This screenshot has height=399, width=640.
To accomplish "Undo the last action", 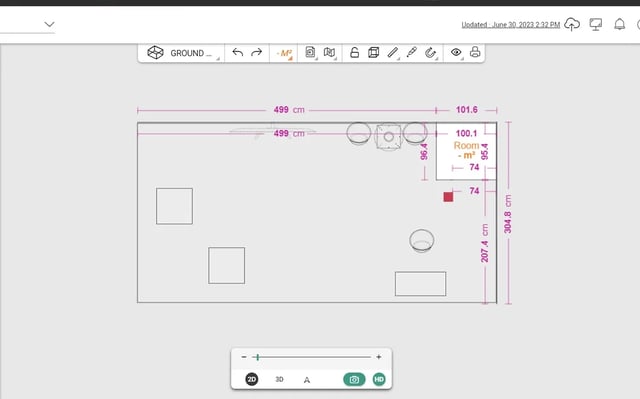I will 238,53.
